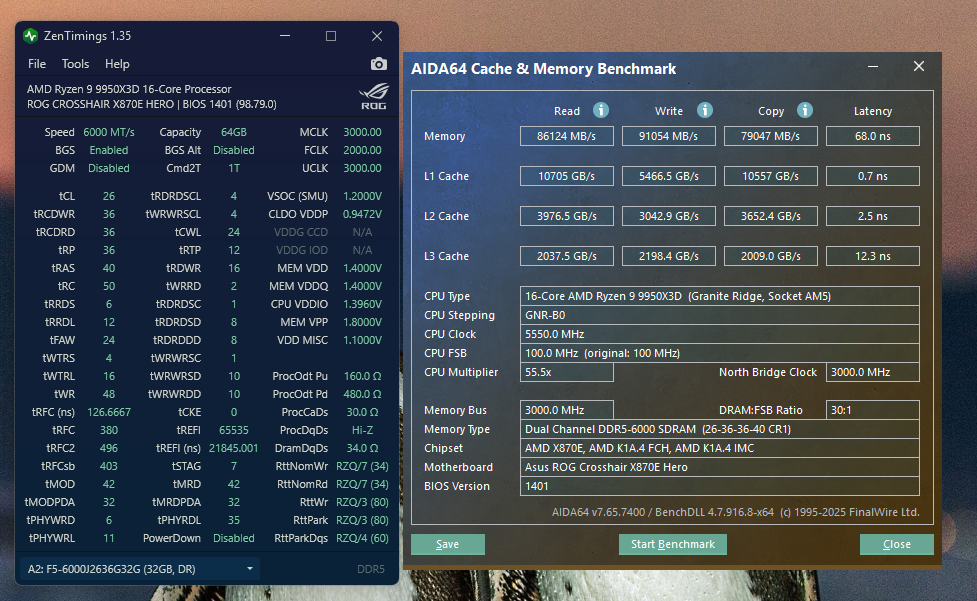Click the Cmd2T value 1T

click(234, 168)
